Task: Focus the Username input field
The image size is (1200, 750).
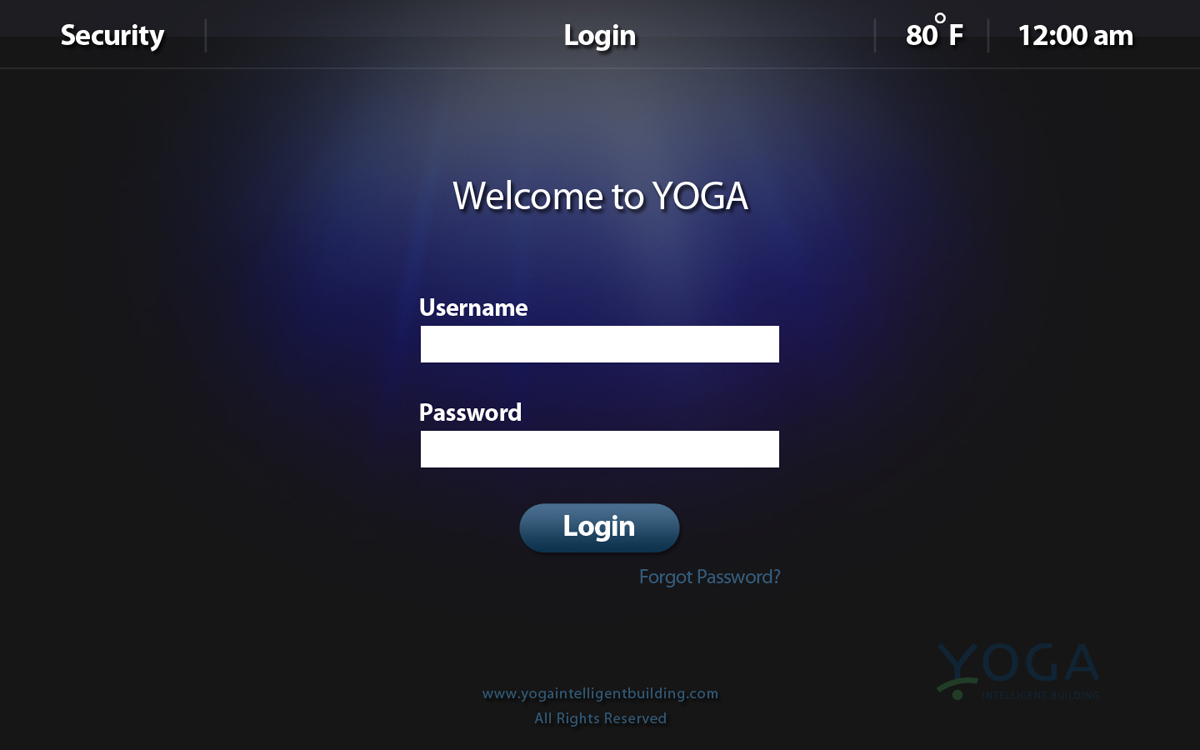Action: (600, 344)
